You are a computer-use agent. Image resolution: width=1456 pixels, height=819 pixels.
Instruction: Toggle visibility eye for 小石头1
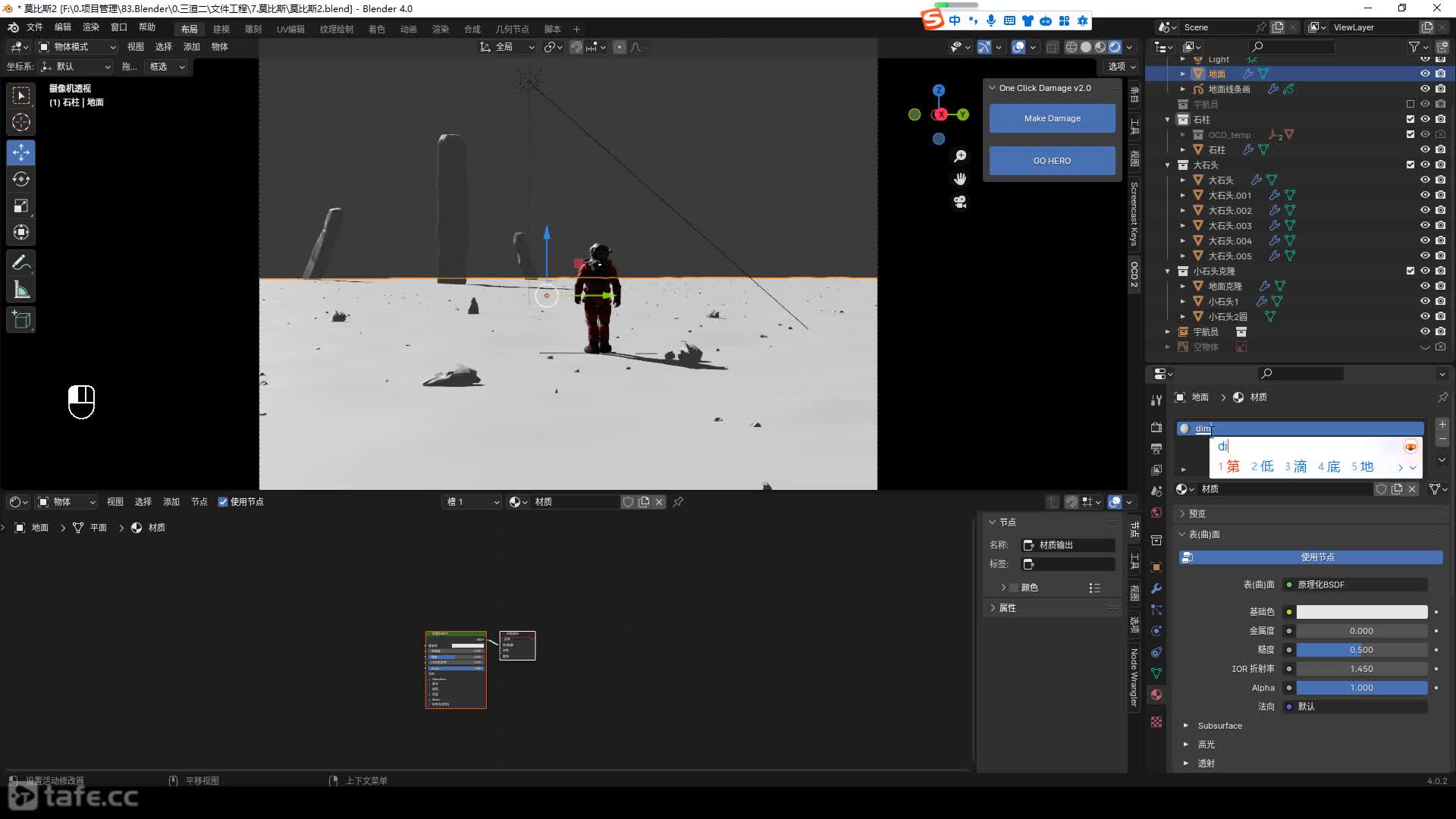(1425, 301)
